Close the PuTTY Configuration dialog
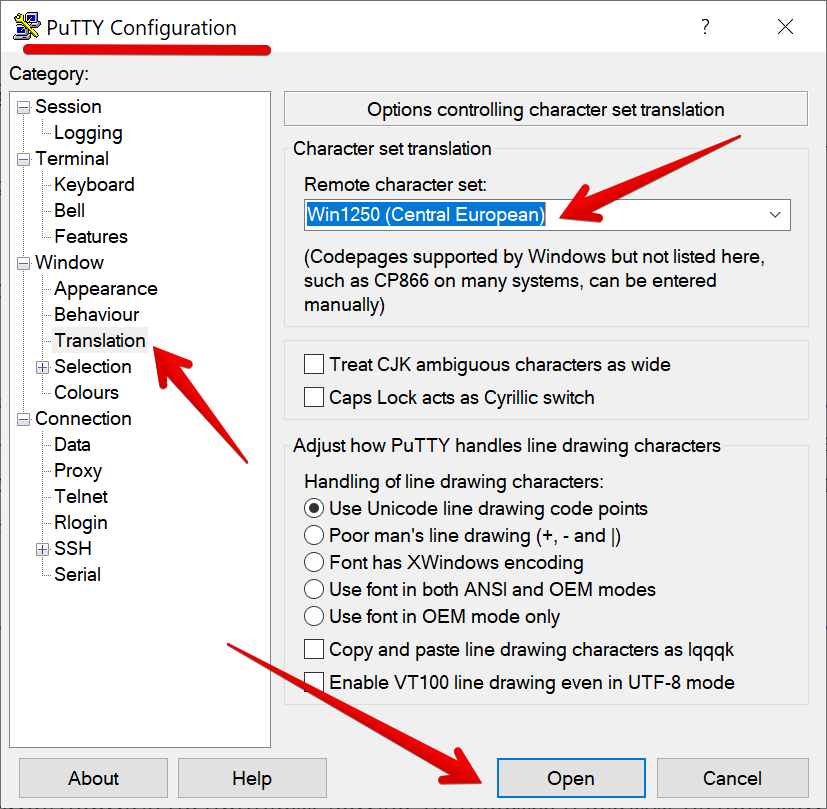The image size is (827, 809). coord(785,26)
